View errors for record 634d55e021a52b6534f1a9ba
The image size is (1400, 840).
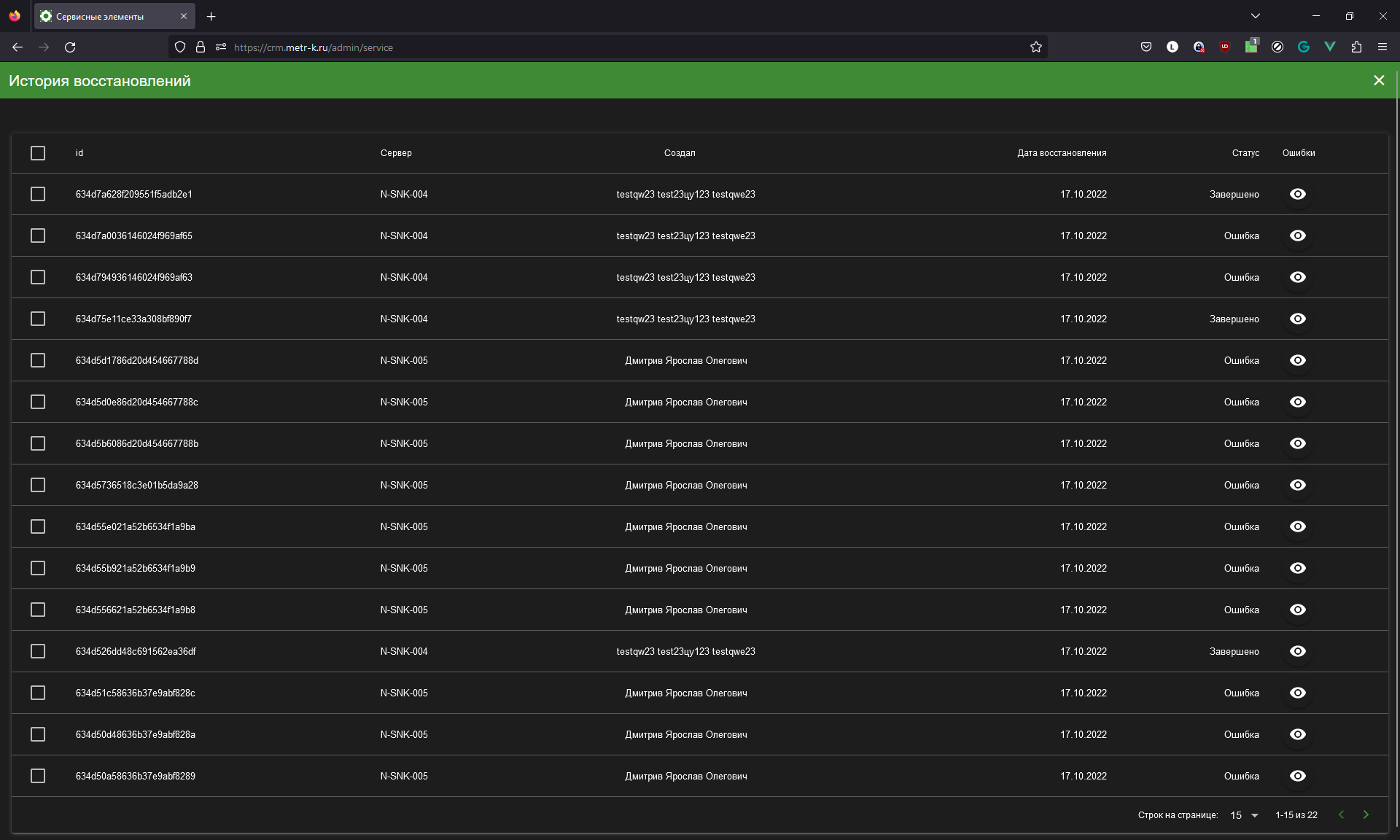(1298, 526)
